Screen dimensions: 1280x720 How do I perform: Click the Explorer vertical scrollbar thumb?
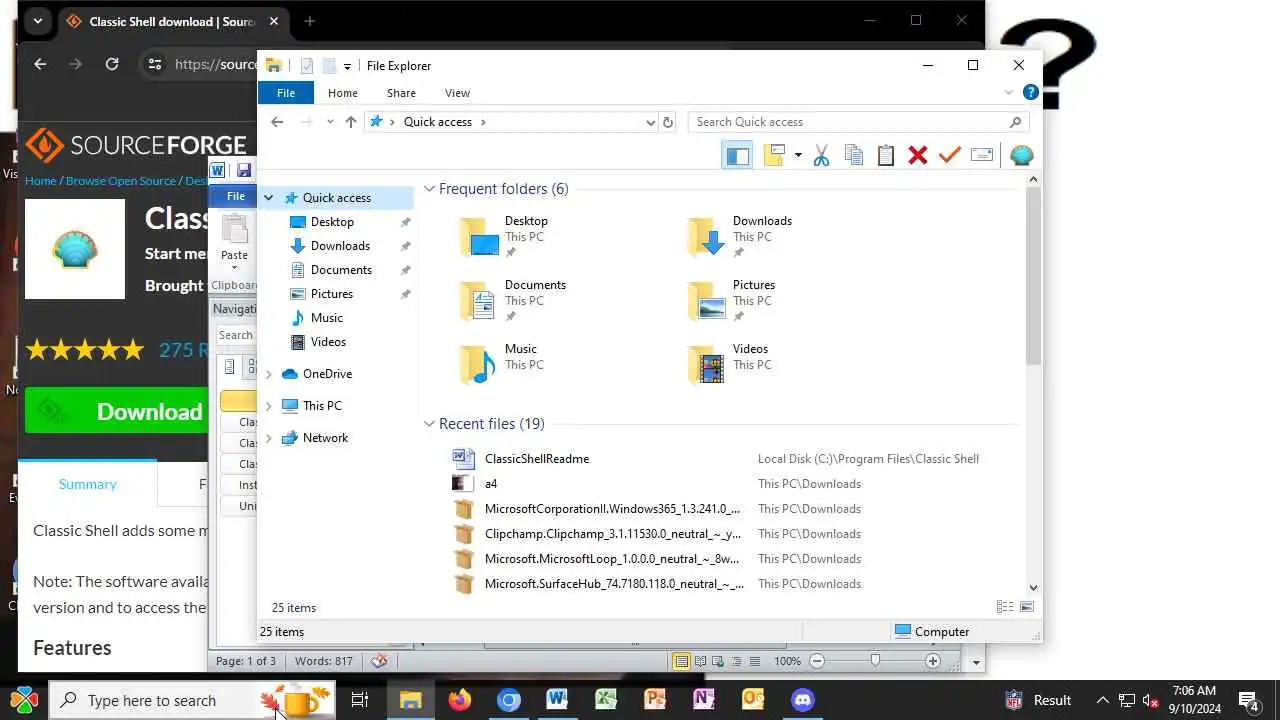point(1033,275)
